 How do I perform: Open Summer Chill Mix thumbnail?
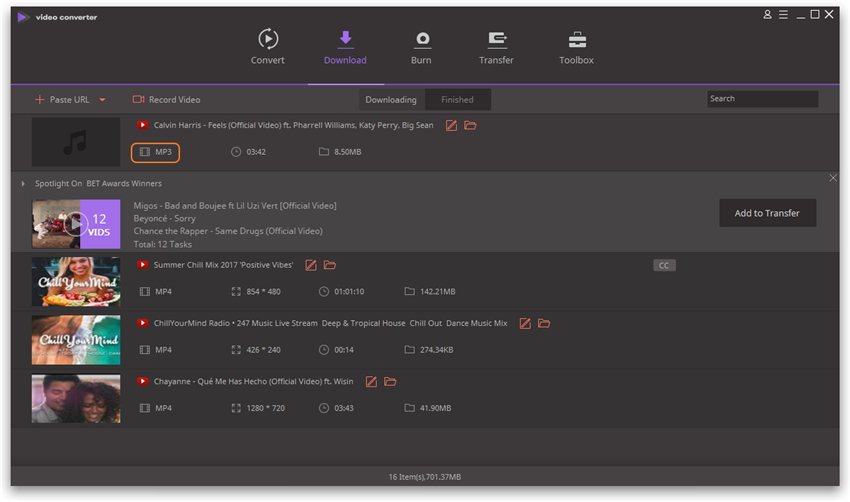tap(76, 282)
